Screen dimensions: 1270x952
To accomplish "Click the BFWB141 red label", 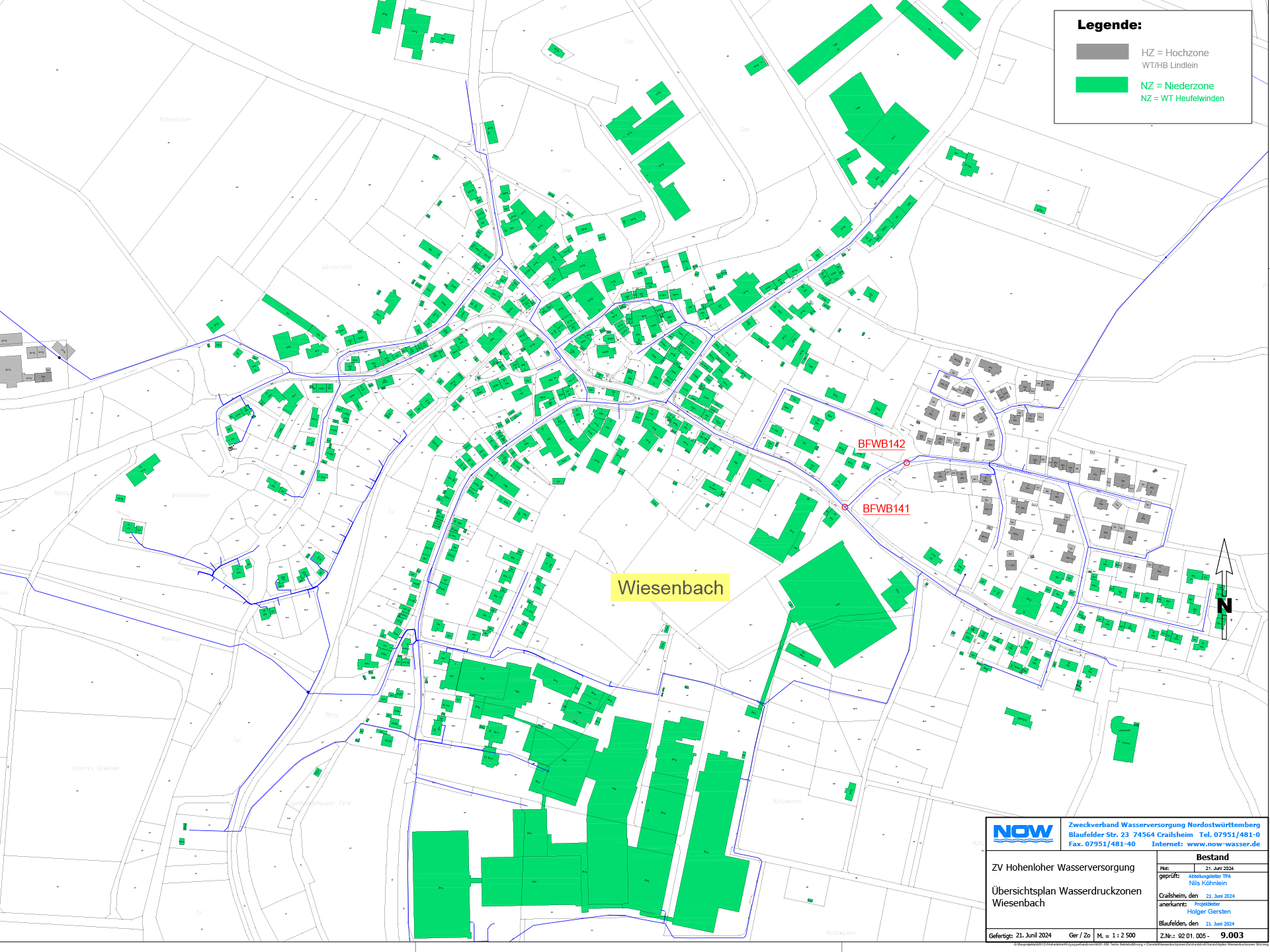I will point(886,508).
